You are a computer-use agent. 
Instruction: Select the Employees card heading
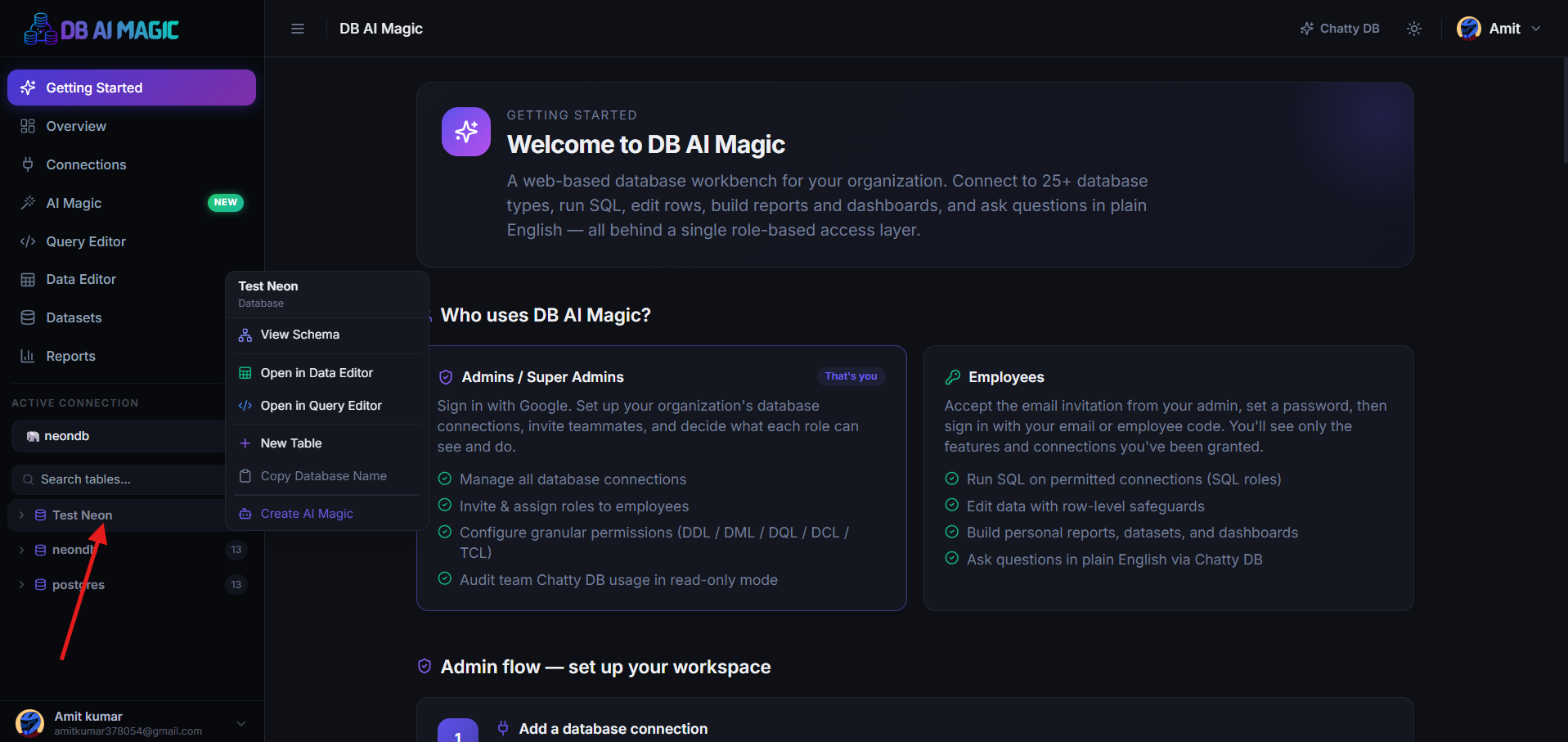(x=1006, y=377)
